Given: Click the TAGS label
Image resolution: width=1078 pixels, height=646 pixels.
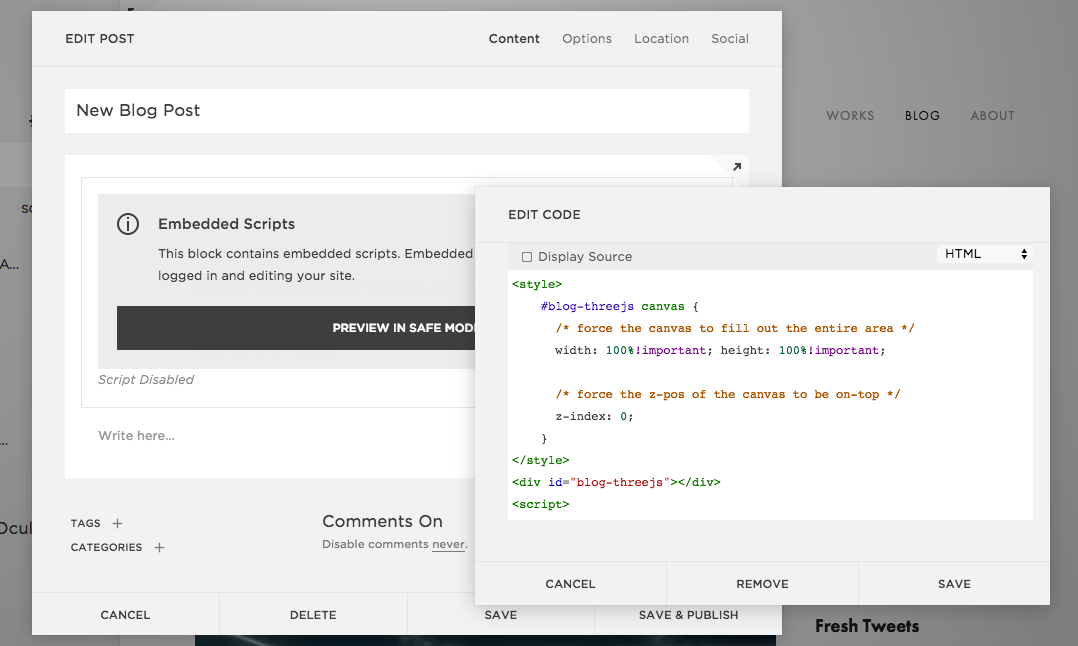Looking at the screenshot, I should [85, 523].
